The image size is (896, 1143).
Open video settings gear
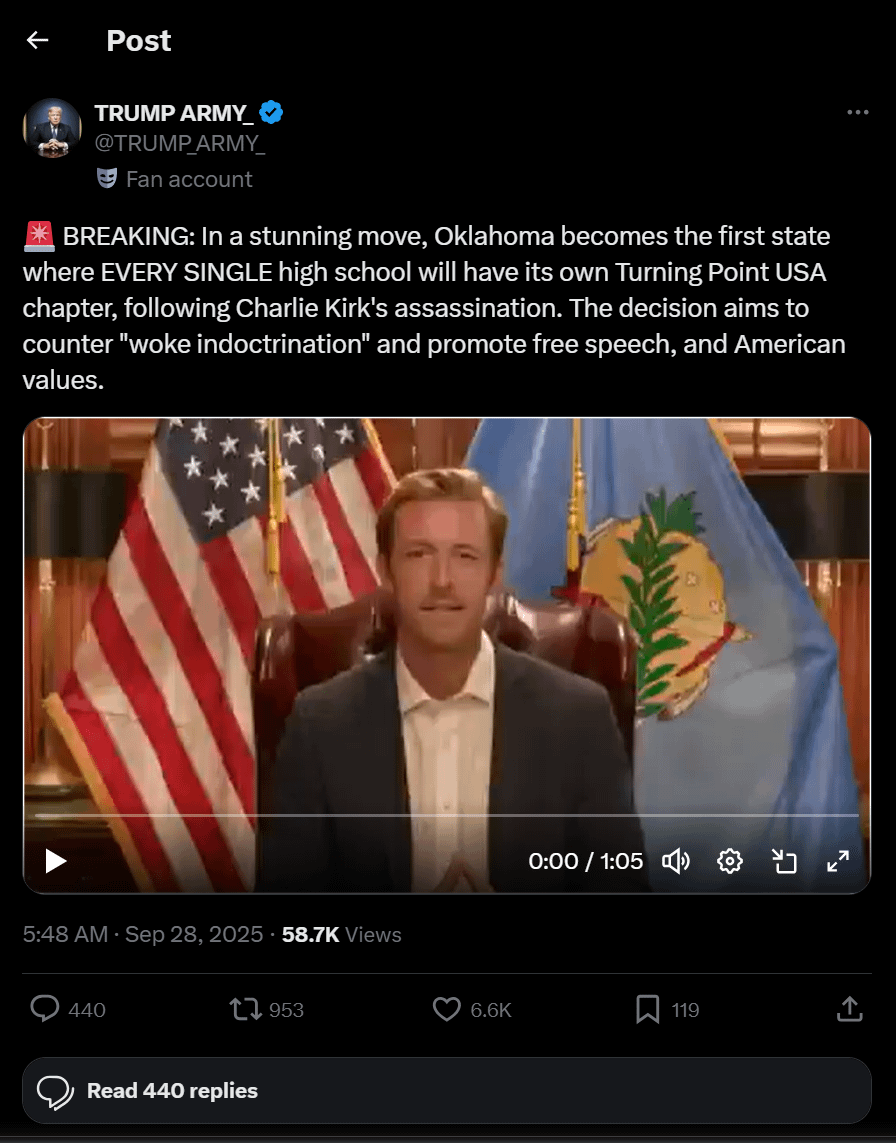point(730,861)
